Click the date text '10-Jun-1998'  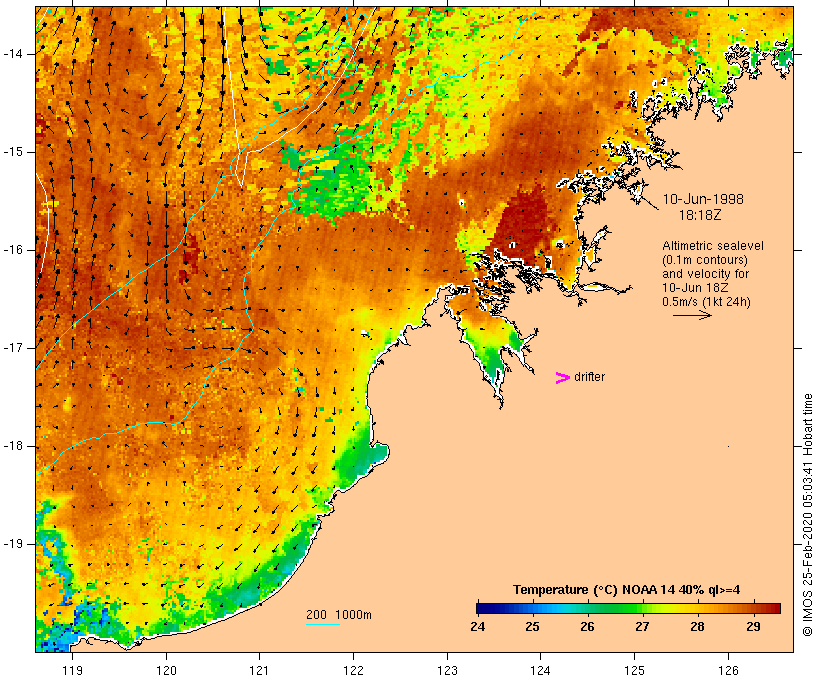pos(703,199)
